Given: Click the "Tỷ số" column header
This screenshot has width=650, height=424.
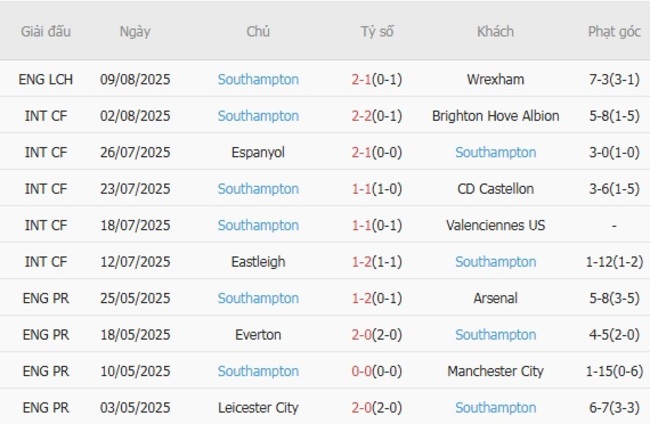Looking at the screenshot, I should pos(377,31).
